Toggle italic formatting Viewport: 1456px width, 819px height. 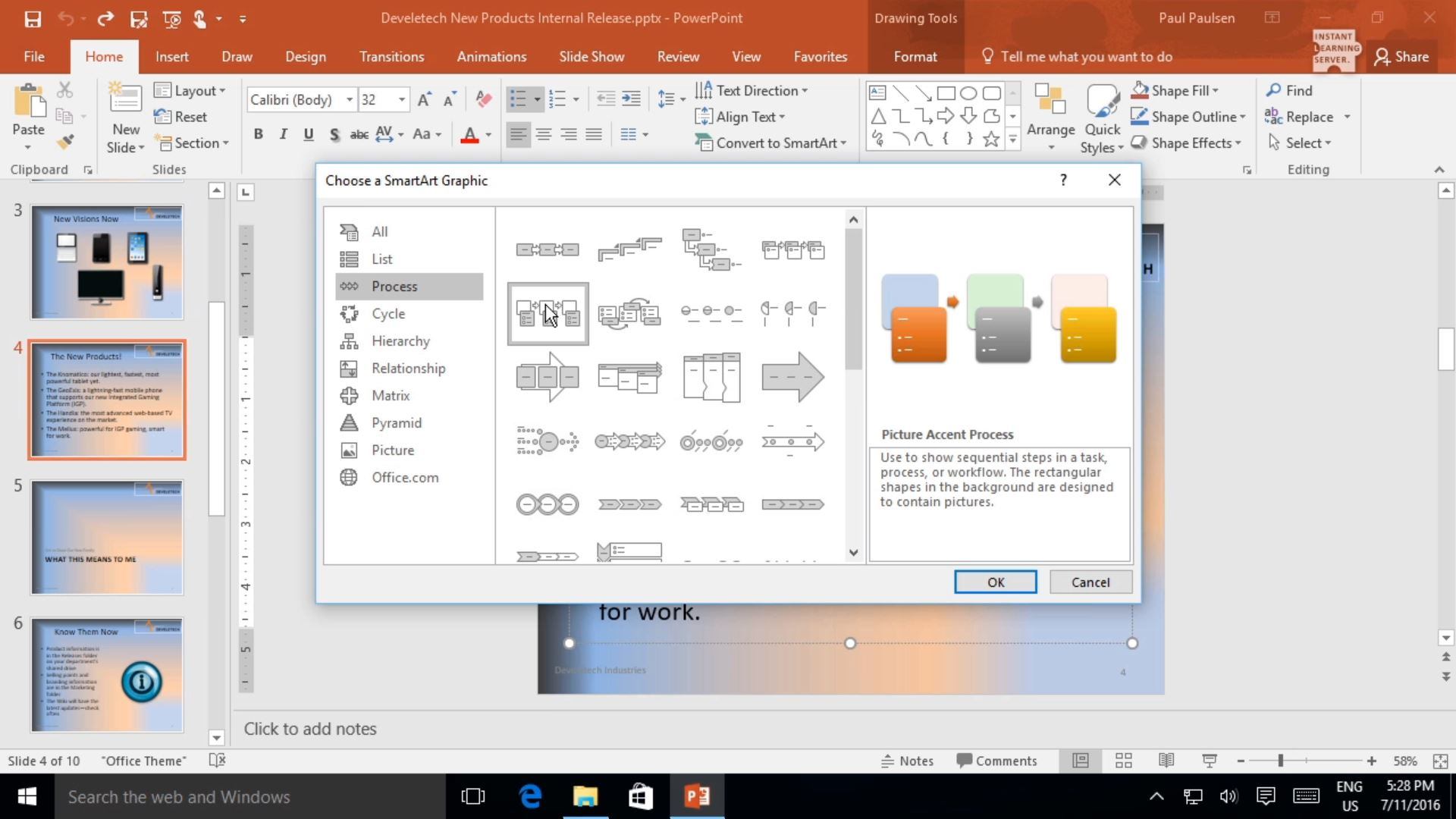pos(283,133)
